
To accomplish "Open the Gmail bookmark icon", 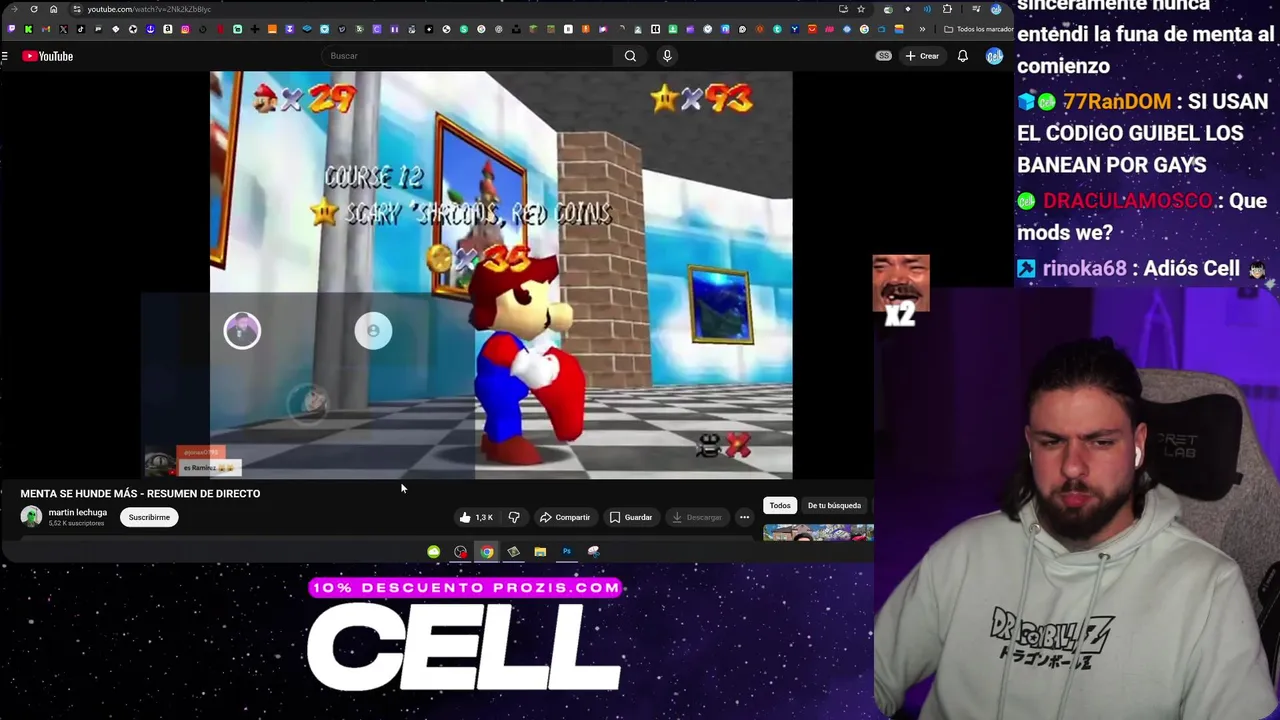I will click(46, 29).
